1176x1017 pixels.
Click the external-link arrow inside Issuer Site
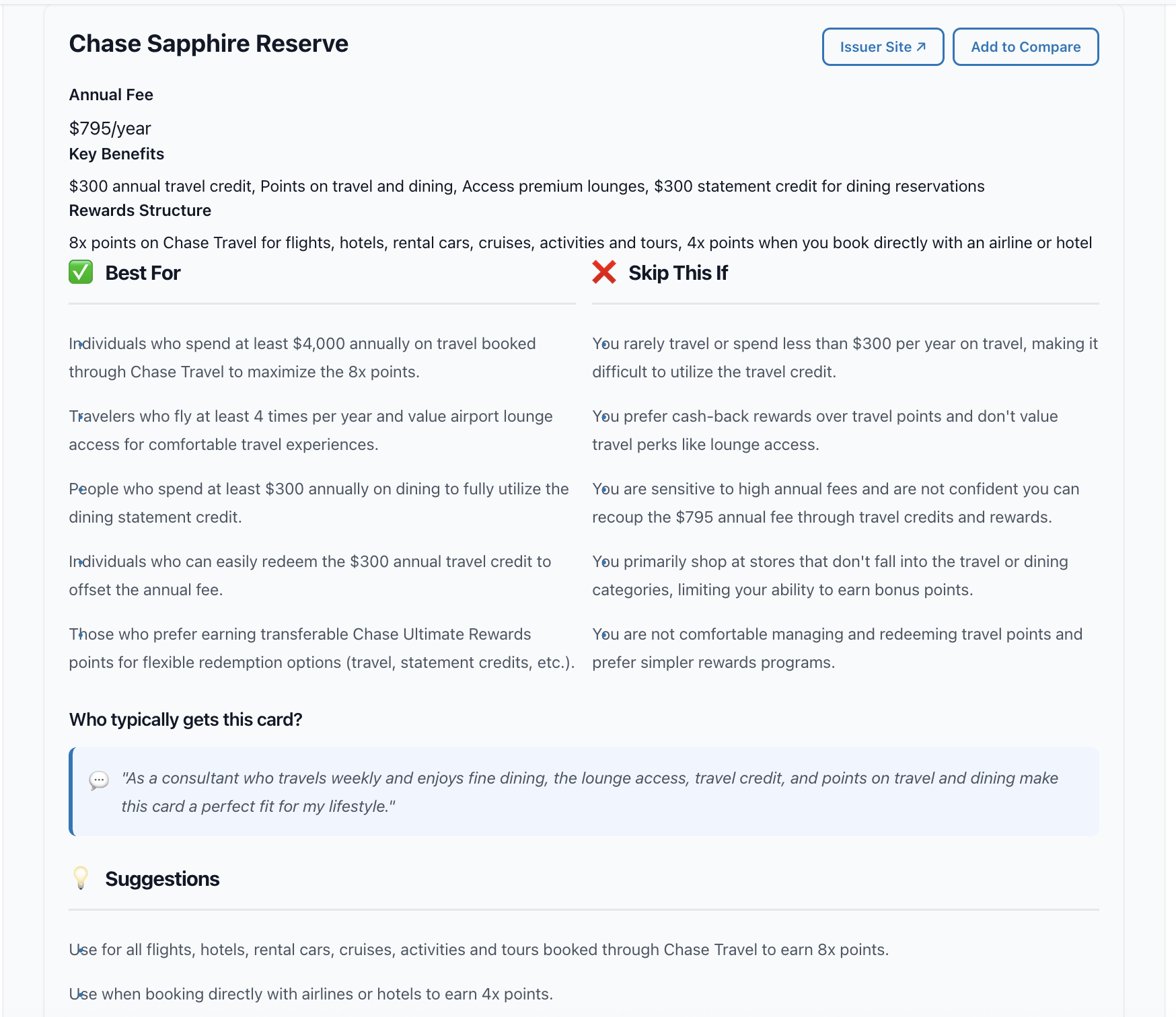[x=921, y=46]
